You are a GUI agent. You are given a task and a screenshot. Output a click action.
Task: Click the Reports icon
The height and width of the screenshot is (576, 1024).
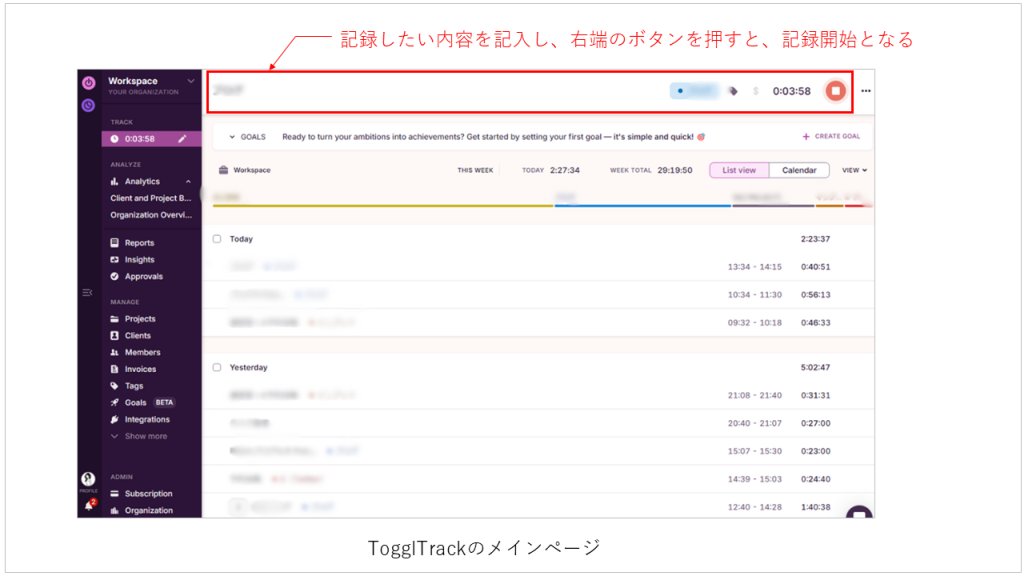(114, 243)
